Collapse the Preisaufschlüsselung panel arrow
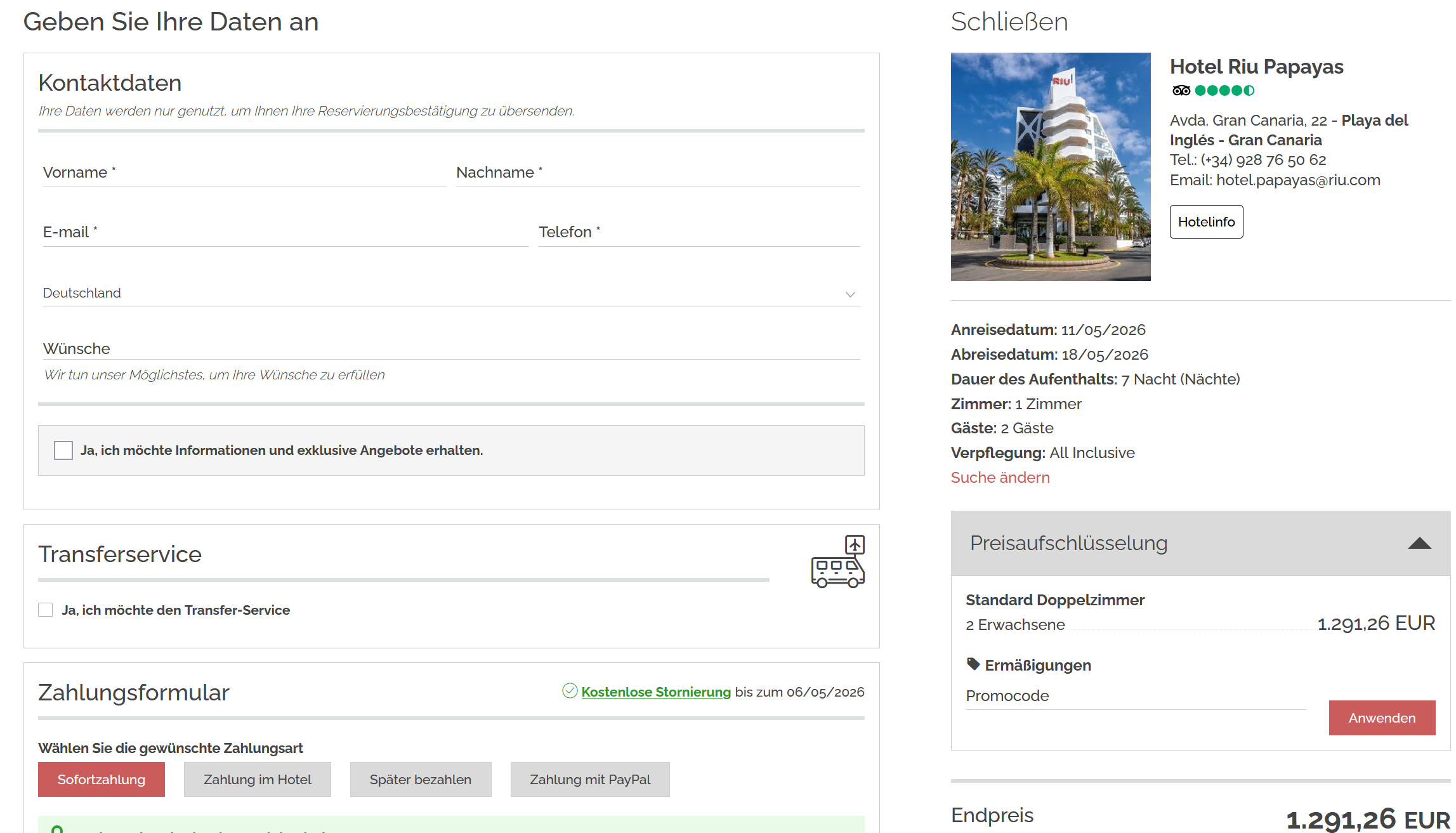Image resolution: width=1456 pixels, height=833 pixels. click(x=1419, y=543)
